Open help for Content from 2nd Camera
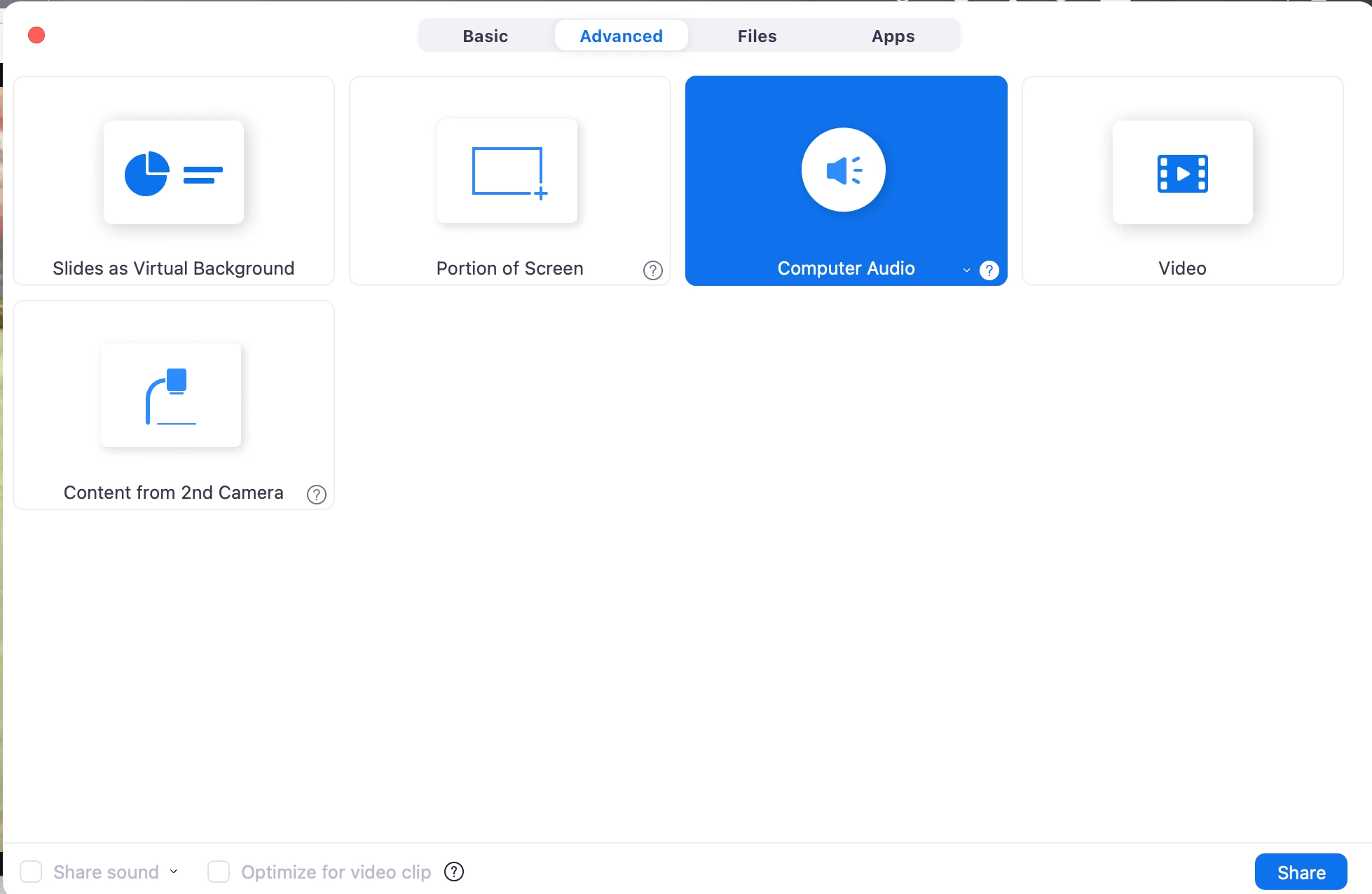This screenshot has height=894, width=1372. [316, 495]
